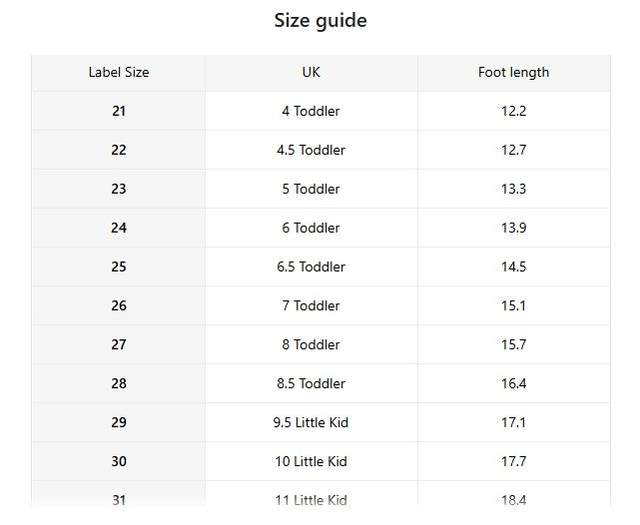Select the 17.7 foot length value
The image size is (640, 525).
(513, 462)
